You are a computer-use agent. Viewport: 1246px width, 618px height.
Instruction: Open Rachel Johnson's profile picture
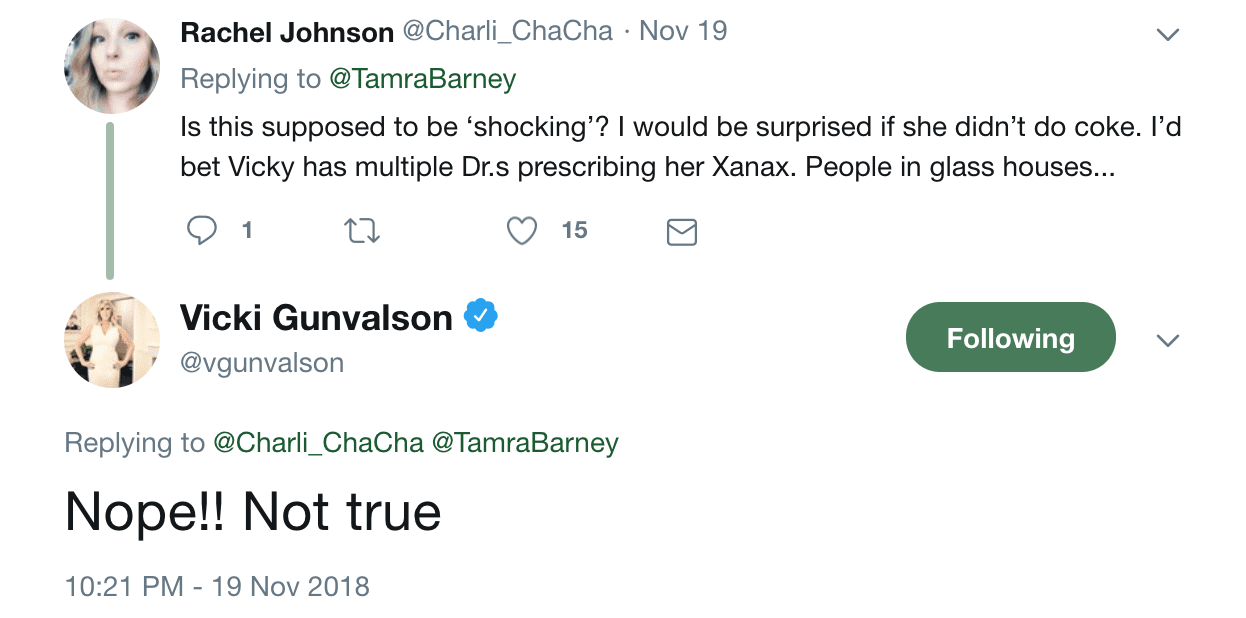[x=112, y=66]
